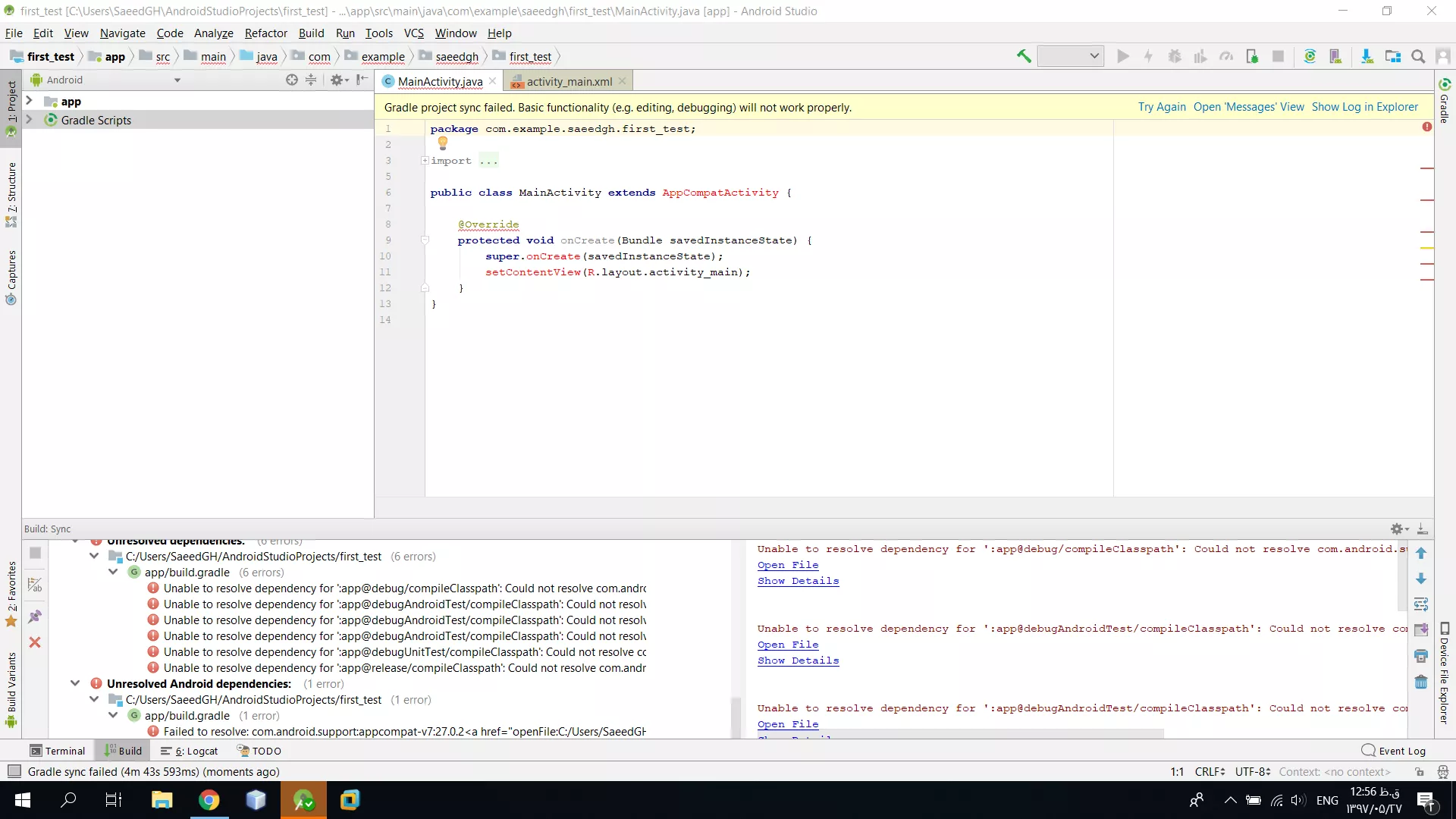Open the 6: Logcat tab
Viewport: 1456px width, 819px height.
point(190,751)
